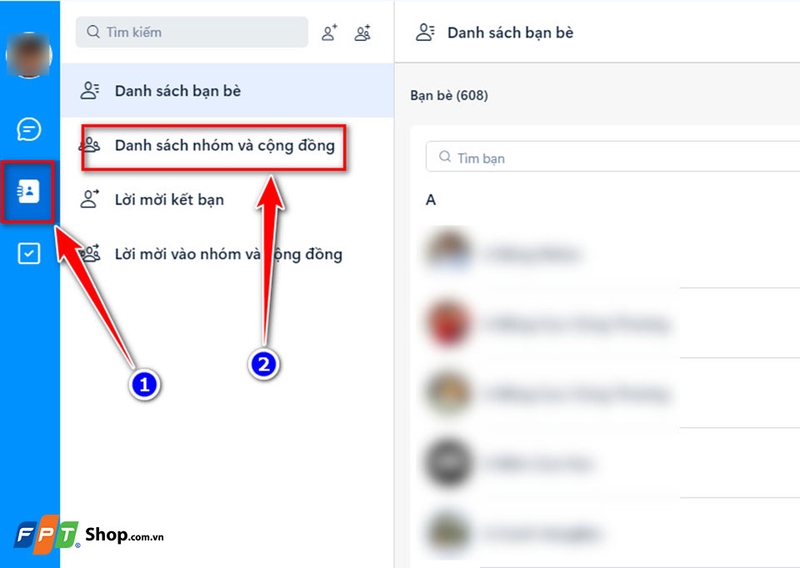The width and height of the screenshot is (800, 568).
Task: Click the magnifier icon in Tìm kiếm
Action: pos(93,32)
